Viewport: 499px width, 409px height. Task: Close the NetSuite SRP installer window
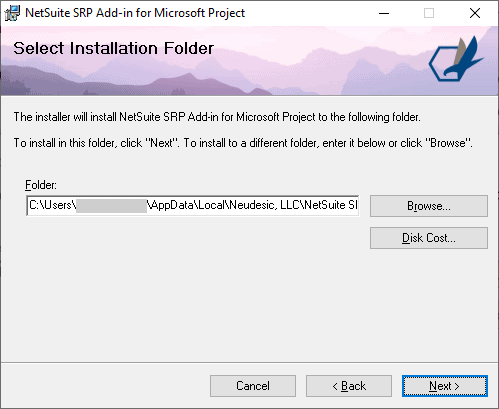(x=475, y=13)
